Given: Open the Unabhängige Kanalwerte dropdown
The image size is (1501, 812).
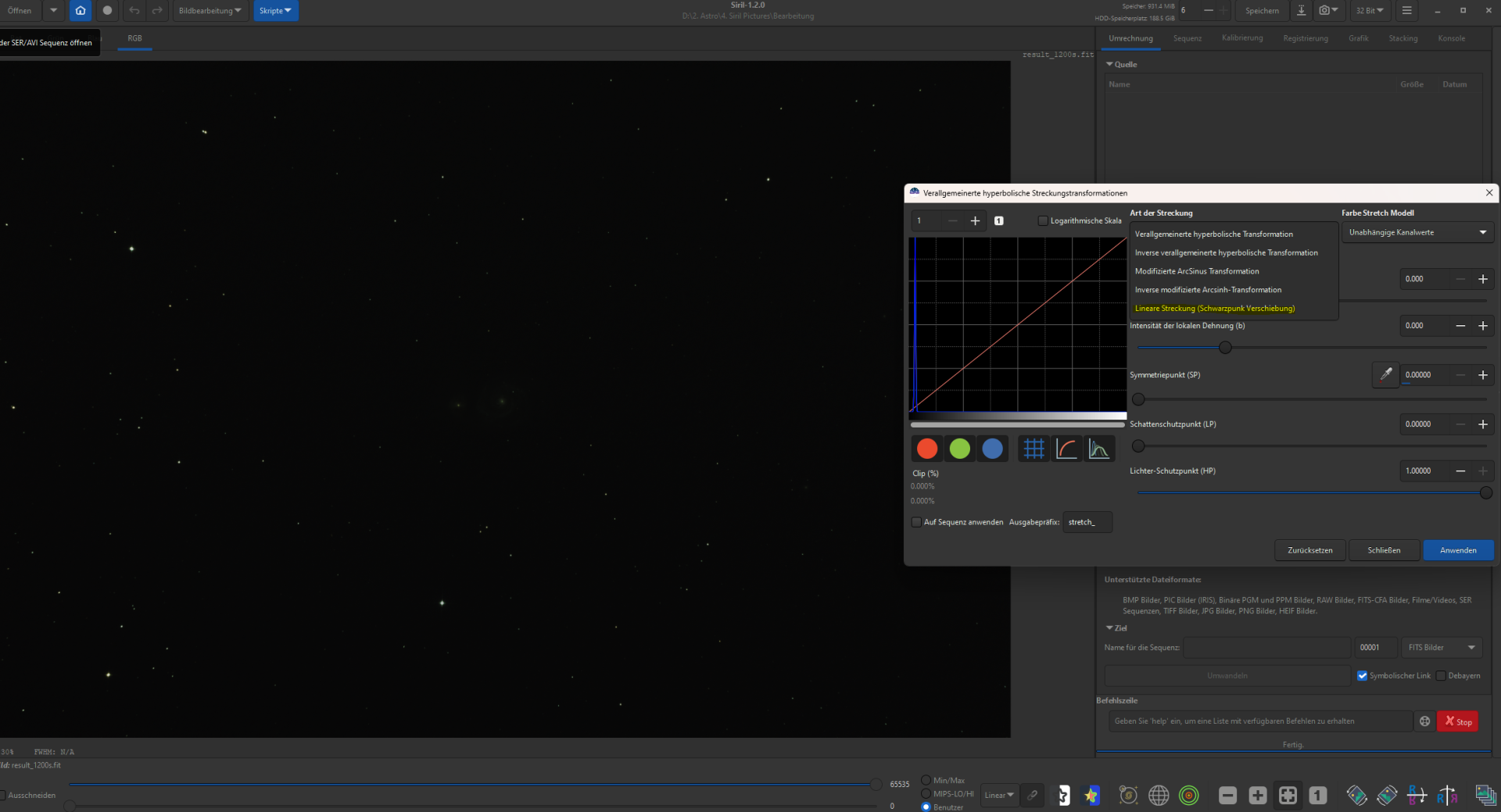Looking at the screenshot, I should click(x=1417, y=233).
